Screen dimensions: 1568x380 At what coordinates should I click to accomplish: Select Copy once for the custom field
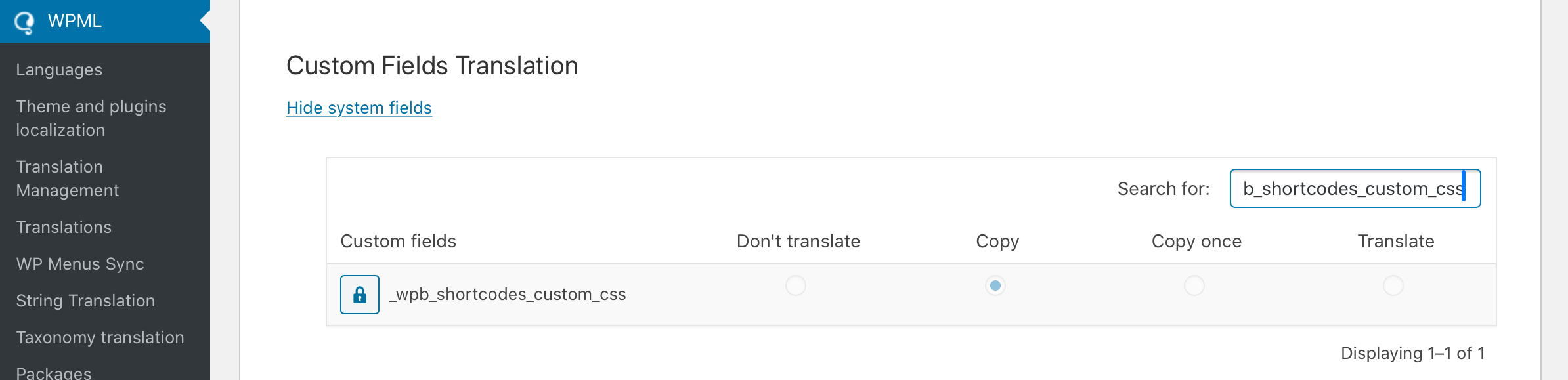1195,285
